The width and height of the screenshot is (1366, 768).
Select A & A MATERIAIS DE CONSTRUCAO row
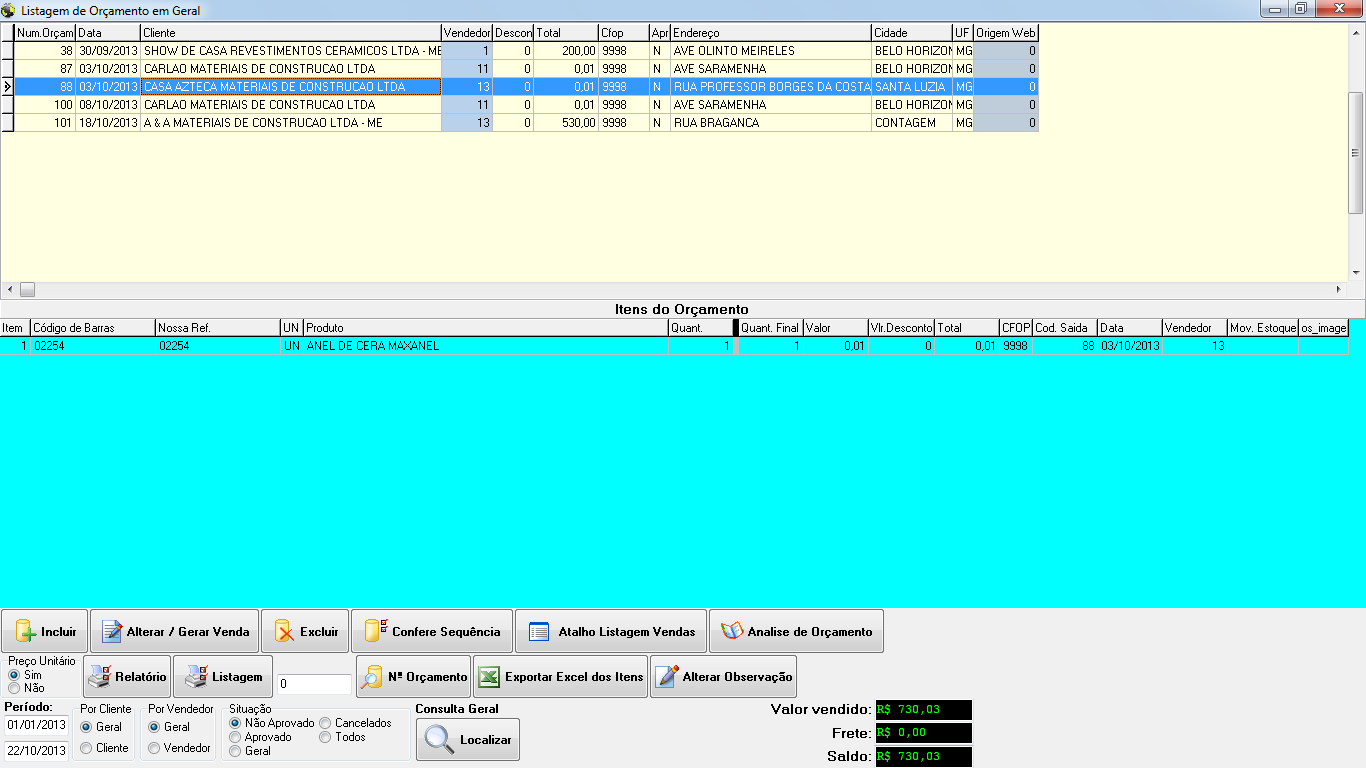519,123
